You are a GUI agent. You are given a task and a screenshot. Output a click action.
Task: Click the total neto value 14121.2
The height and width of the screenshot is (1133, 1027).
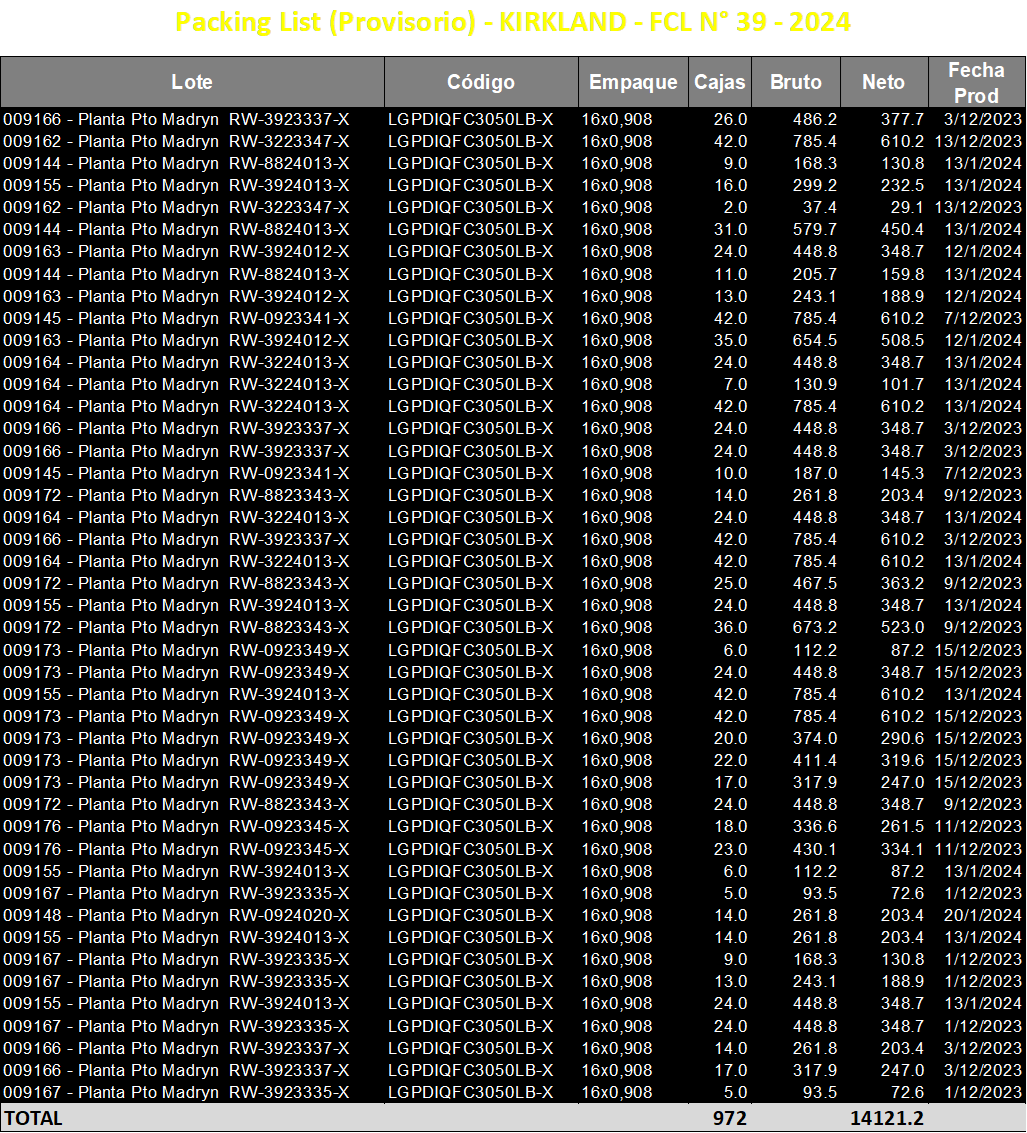pos(887,1118)
